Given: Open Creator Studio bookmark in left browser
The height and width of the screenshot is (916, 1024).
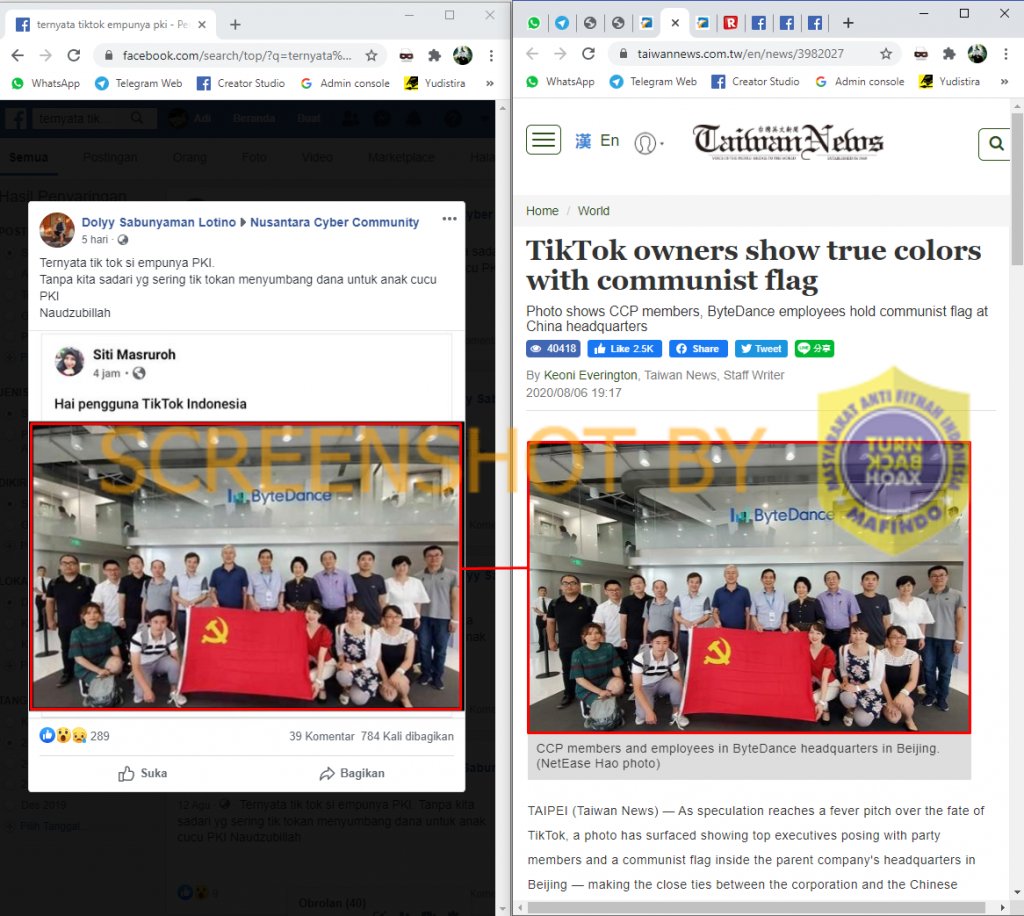Looking at the screenshot, I should [241, 84].
